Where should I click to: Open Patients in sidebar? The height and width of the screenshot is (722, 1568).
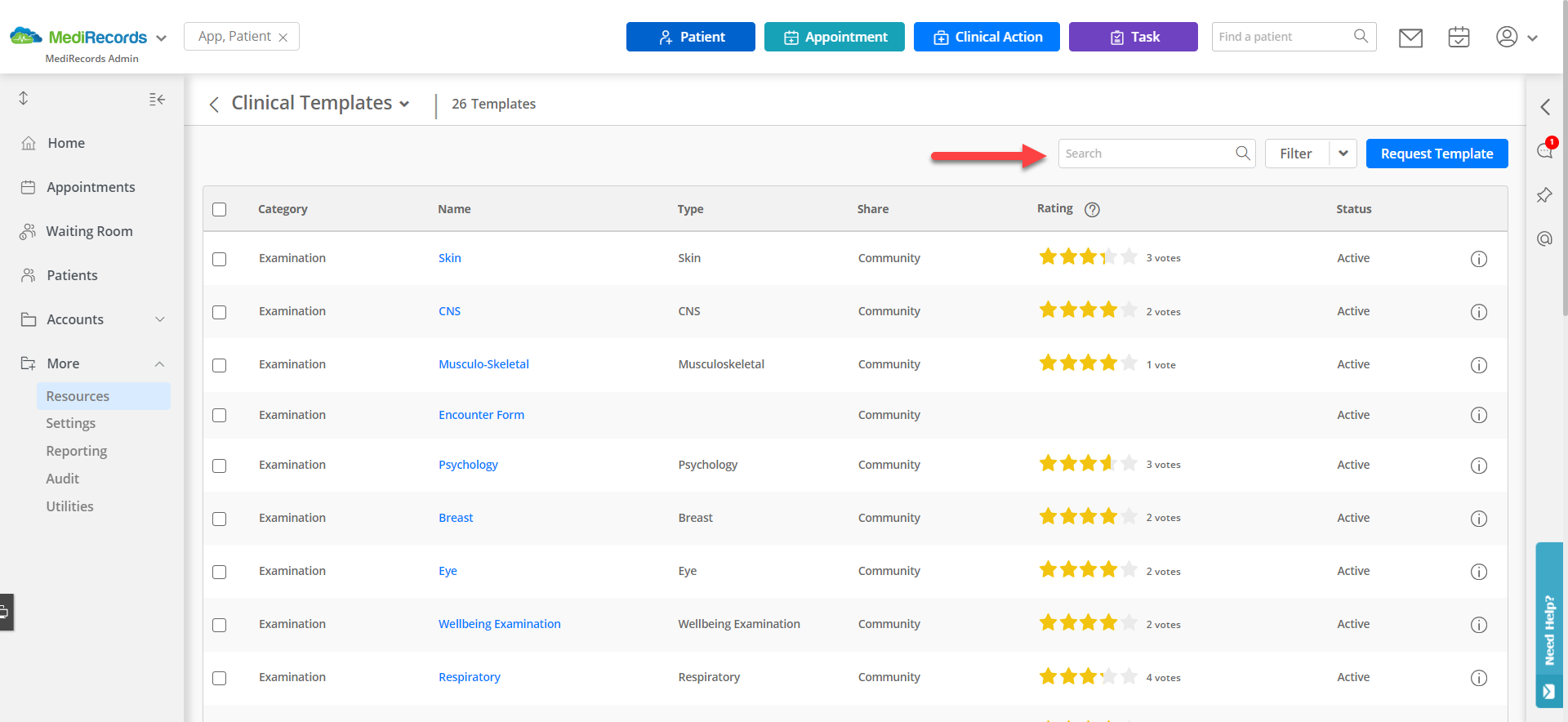[72, 275]
